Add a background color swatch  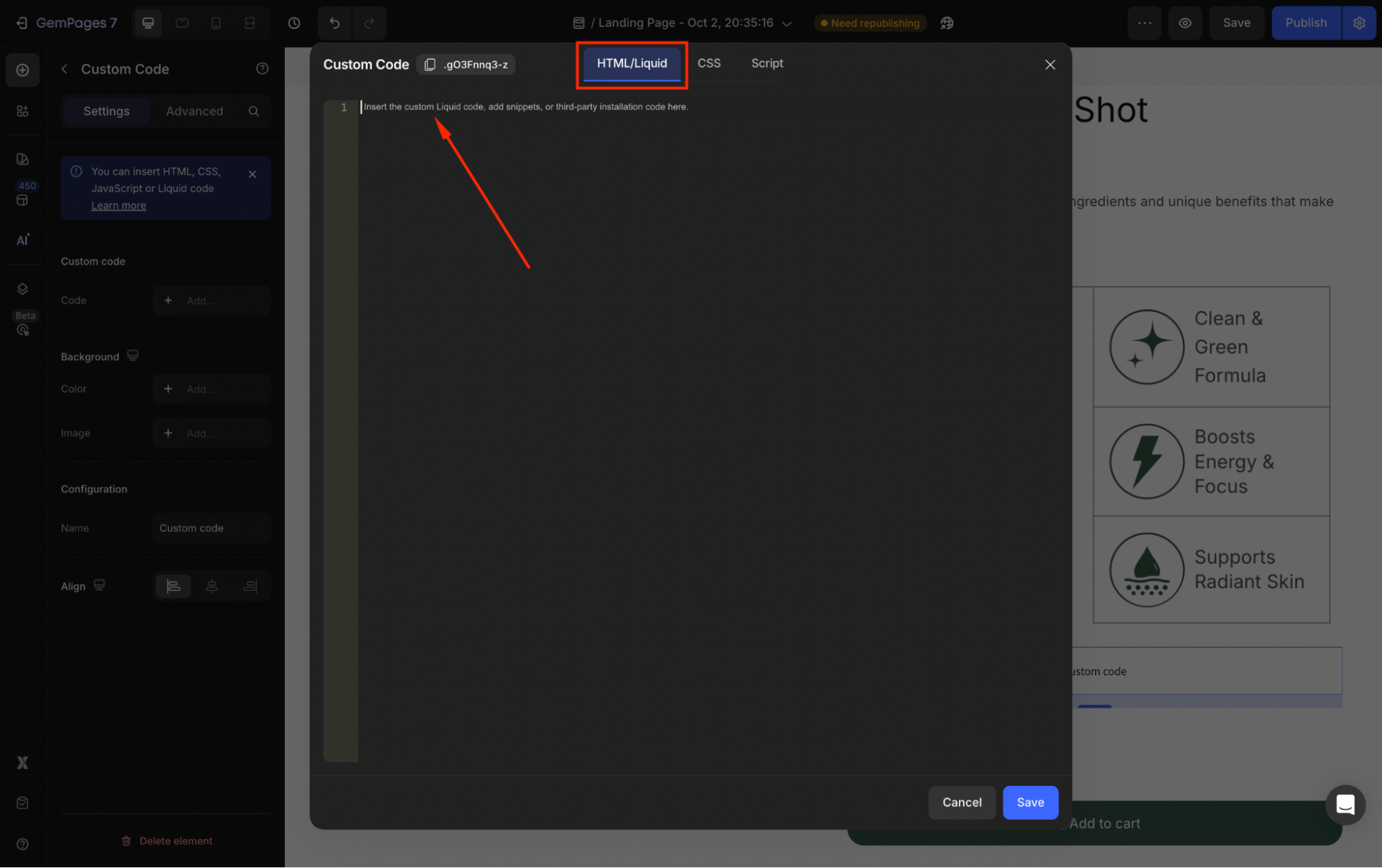coord(168,389)
